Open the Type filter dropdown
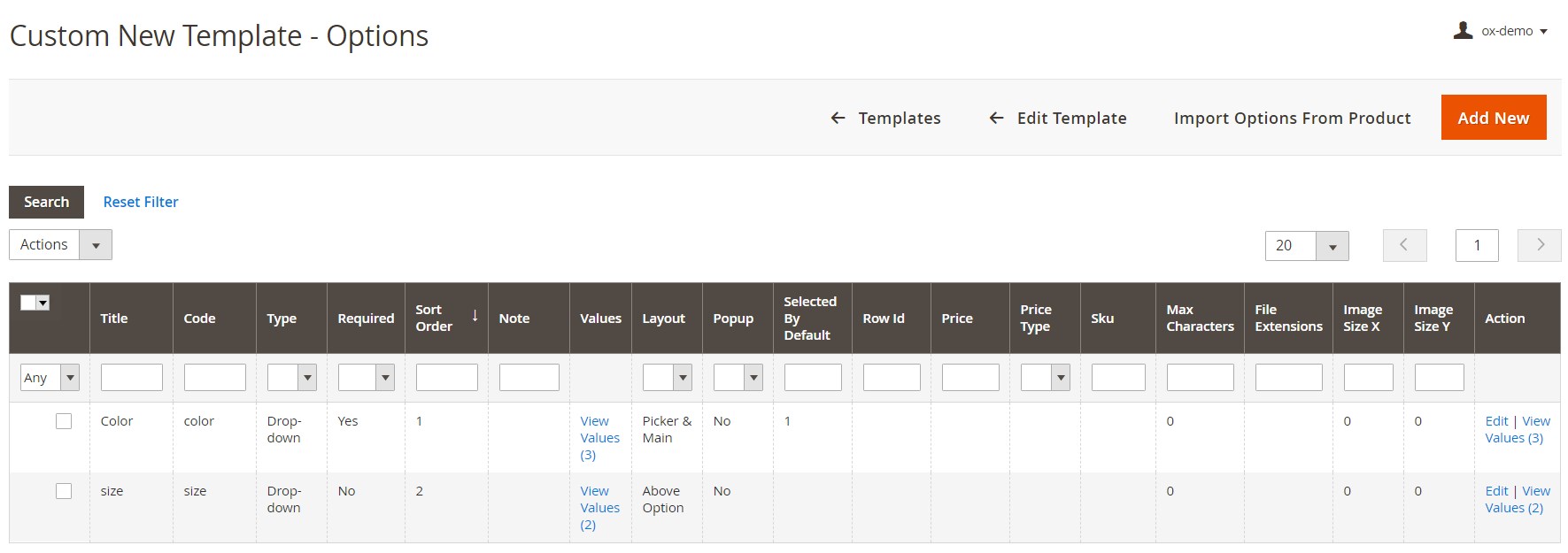 pos(307,378)
